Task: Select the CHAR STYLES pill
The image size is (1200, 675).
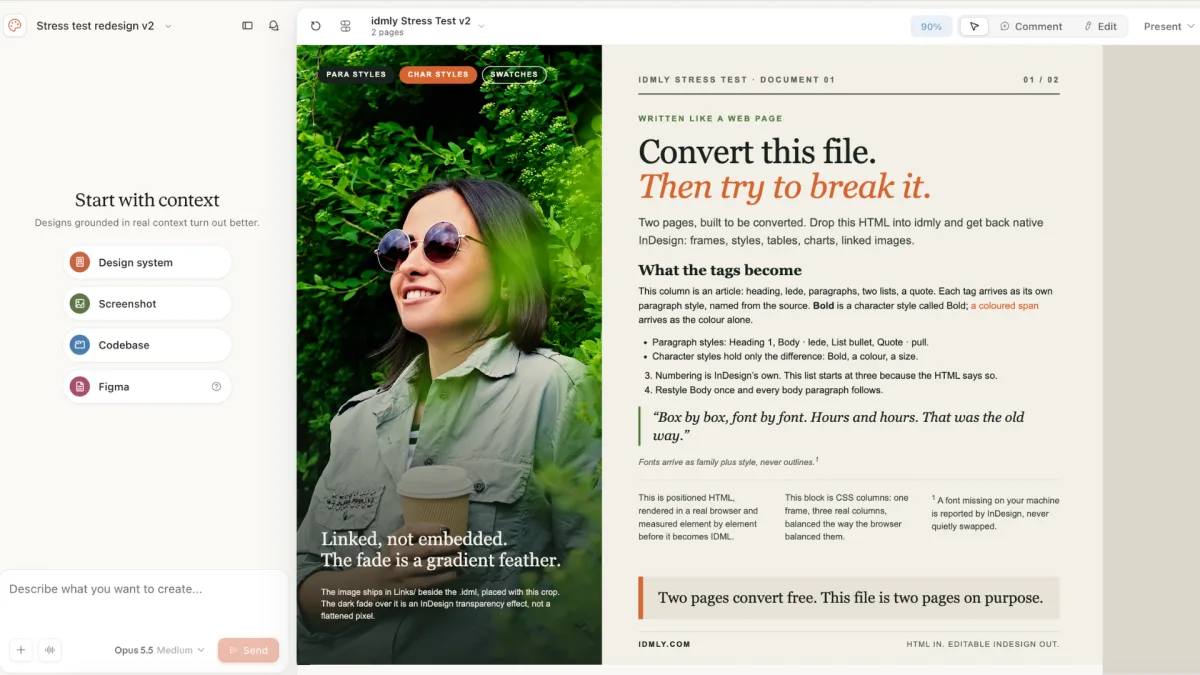Action: click(438, 74)
